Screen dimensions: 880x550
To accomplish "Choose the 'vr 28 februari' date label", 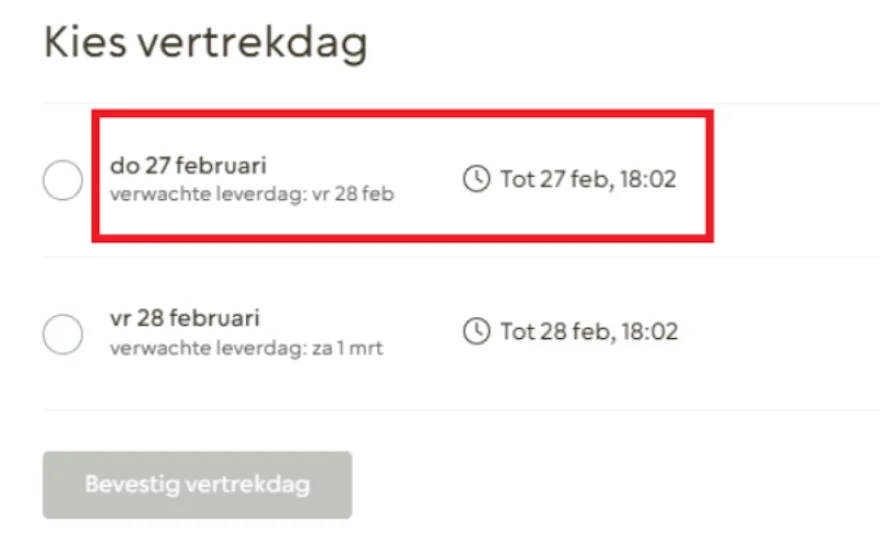I will point(185,318).
